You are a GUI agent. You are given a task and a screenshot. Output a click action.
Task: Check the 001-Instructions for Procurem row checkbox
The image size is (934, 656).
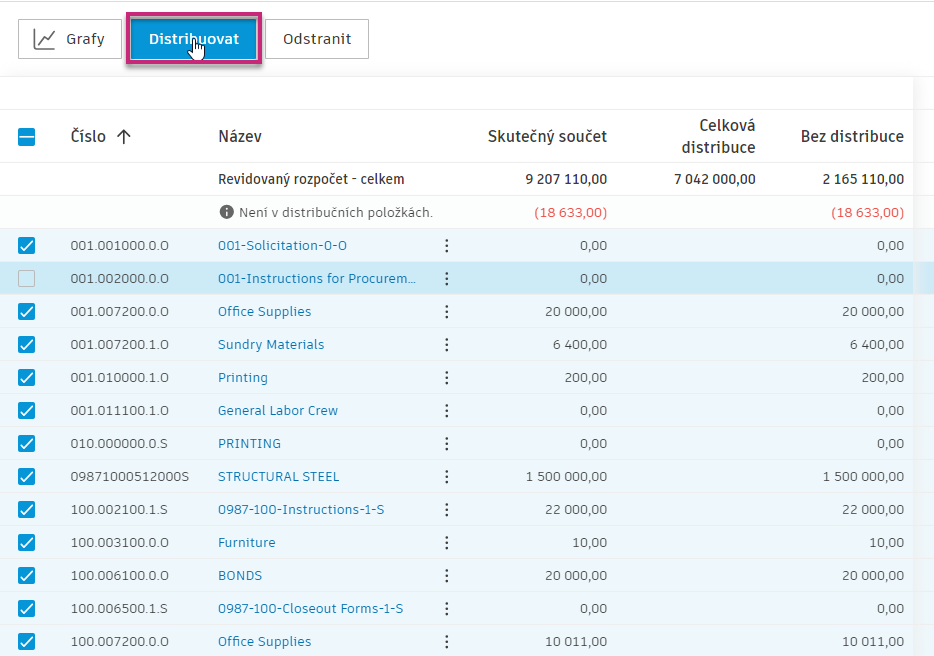(x=26, y=278)
